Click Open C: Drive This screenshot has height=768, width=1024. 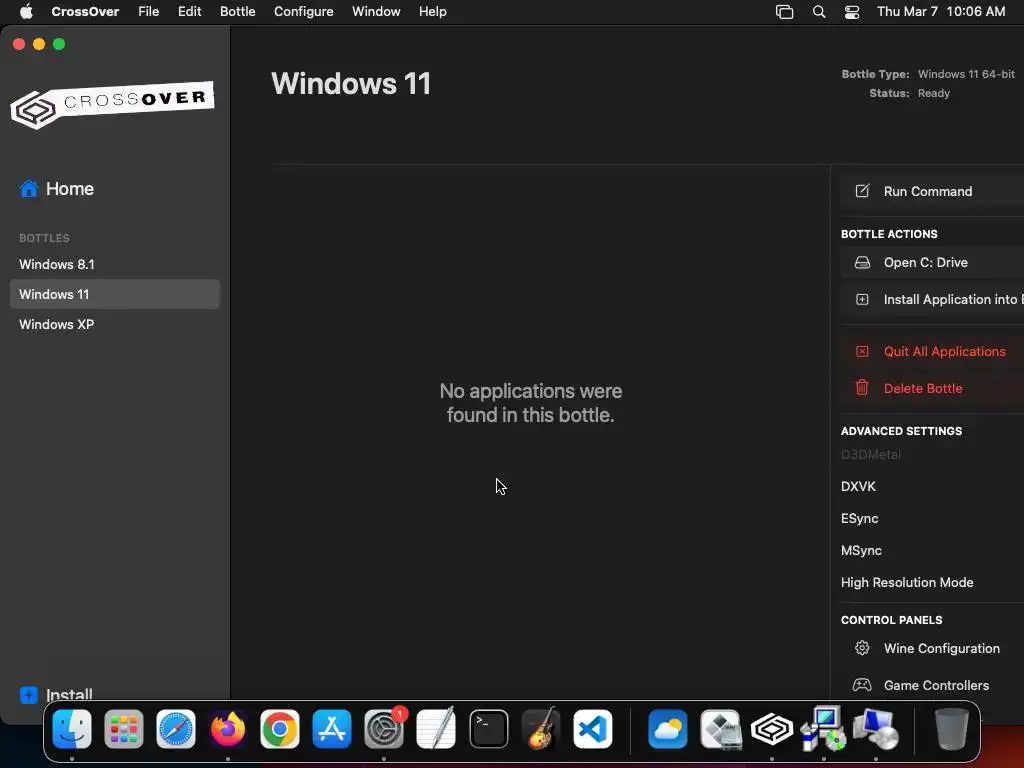coord(932,263)
